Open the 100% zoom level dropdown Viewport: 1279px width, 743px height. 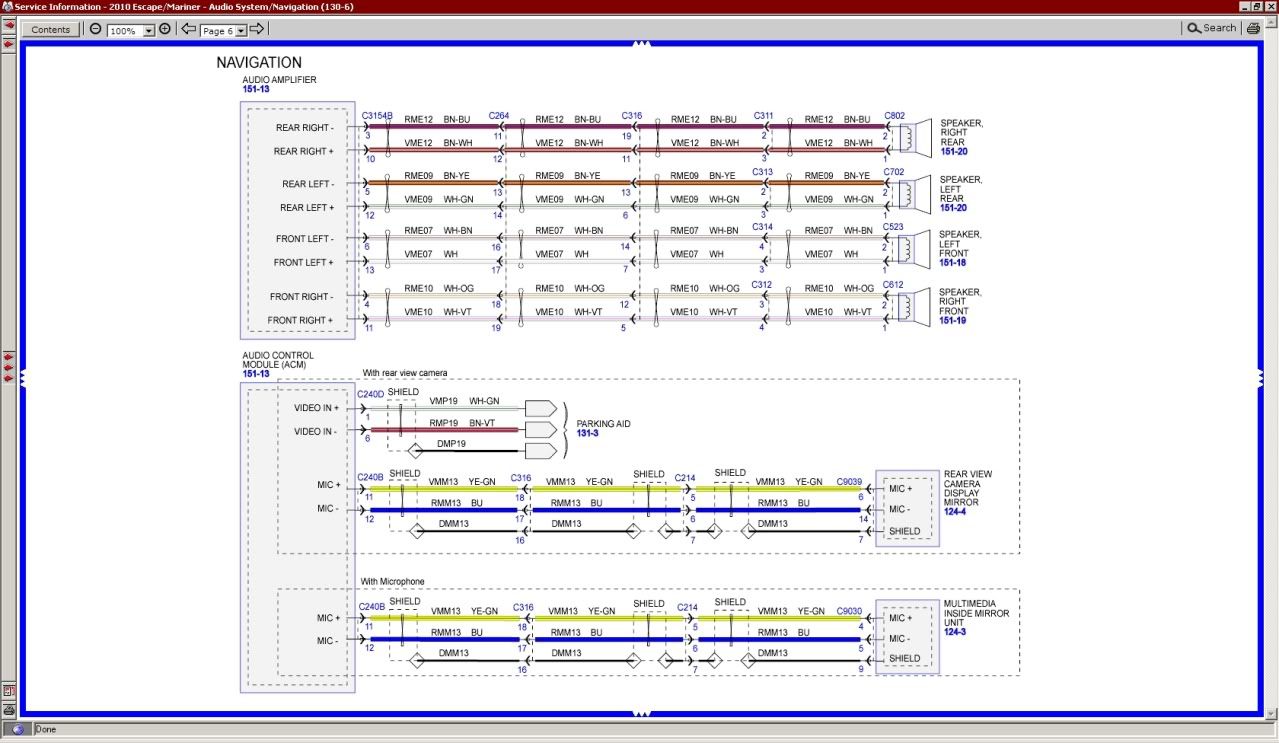coord(149,31)
